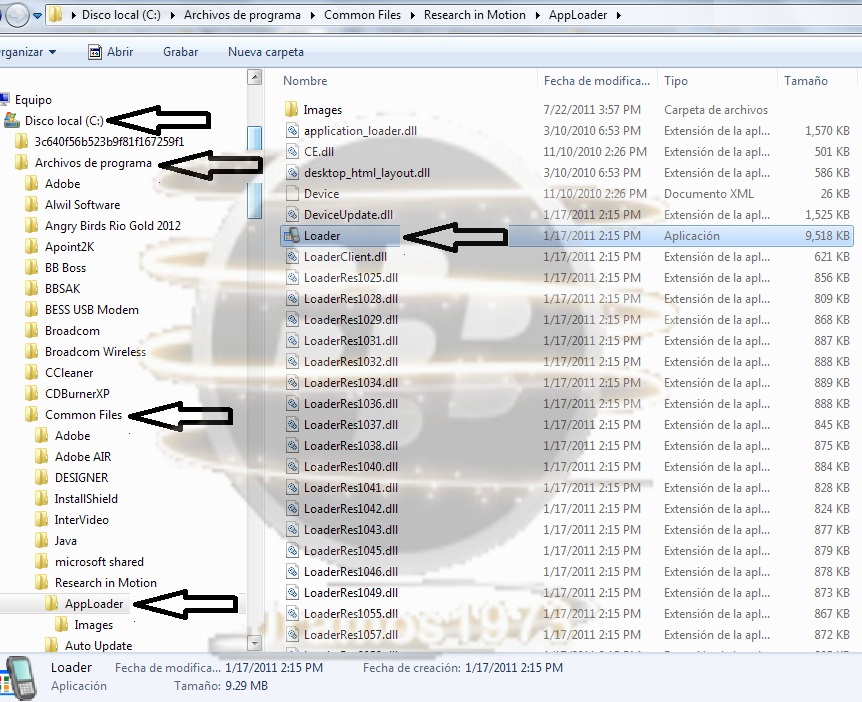This screenshot has width=862, height=702.
Task: Select the CE.dll file icon
Action: [x=292, y=152]
